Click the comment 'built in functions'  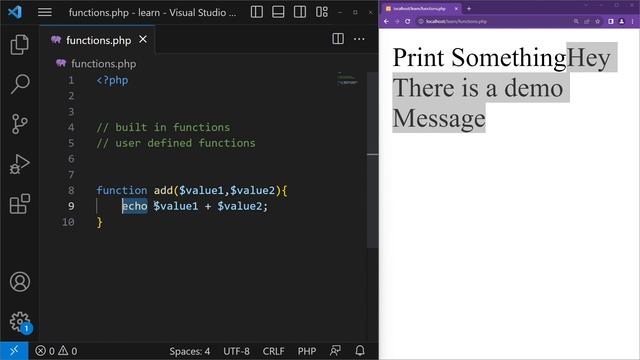[x=173, y=127]
